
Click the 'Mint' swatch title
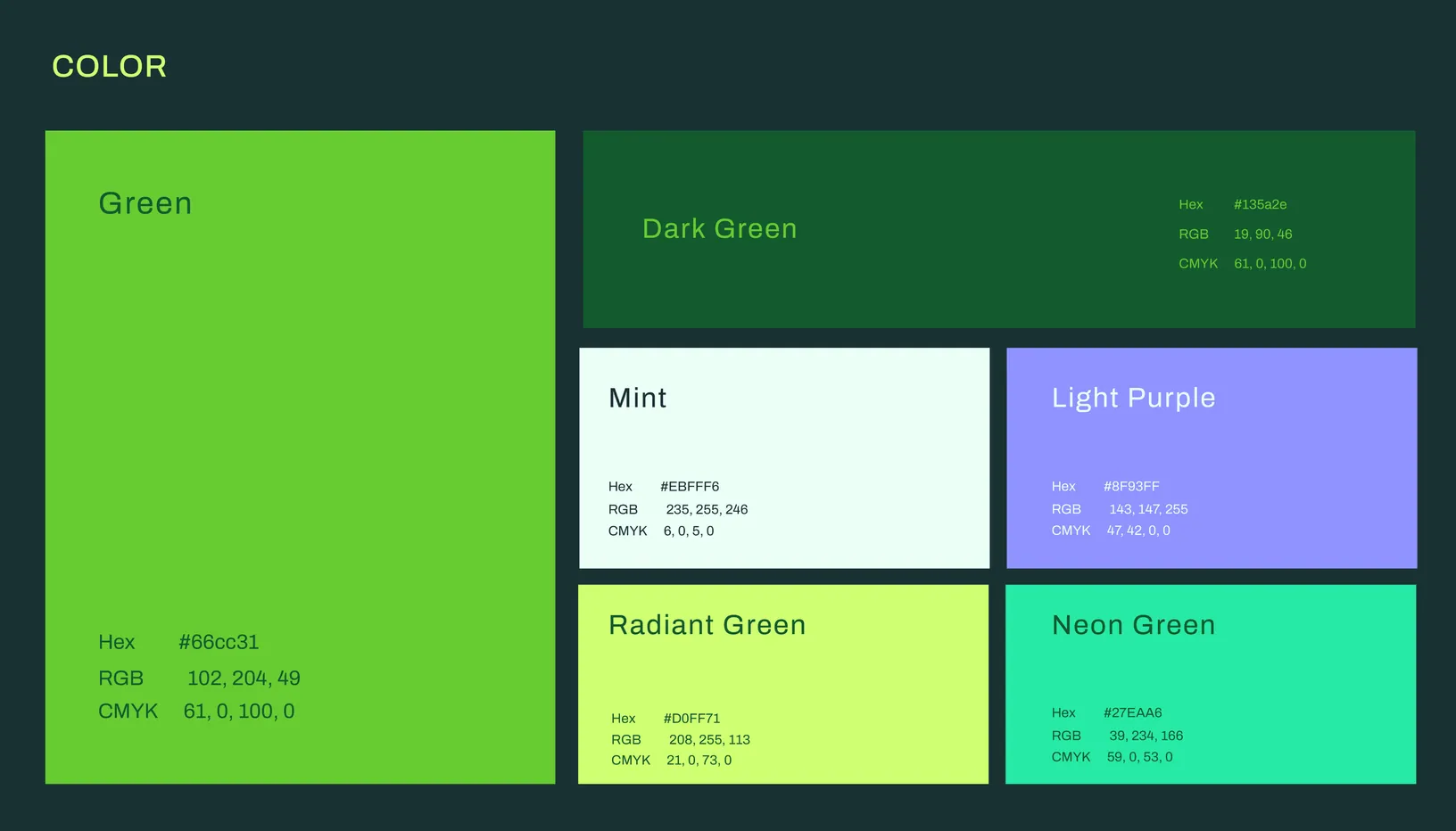(x=638, y=398)
